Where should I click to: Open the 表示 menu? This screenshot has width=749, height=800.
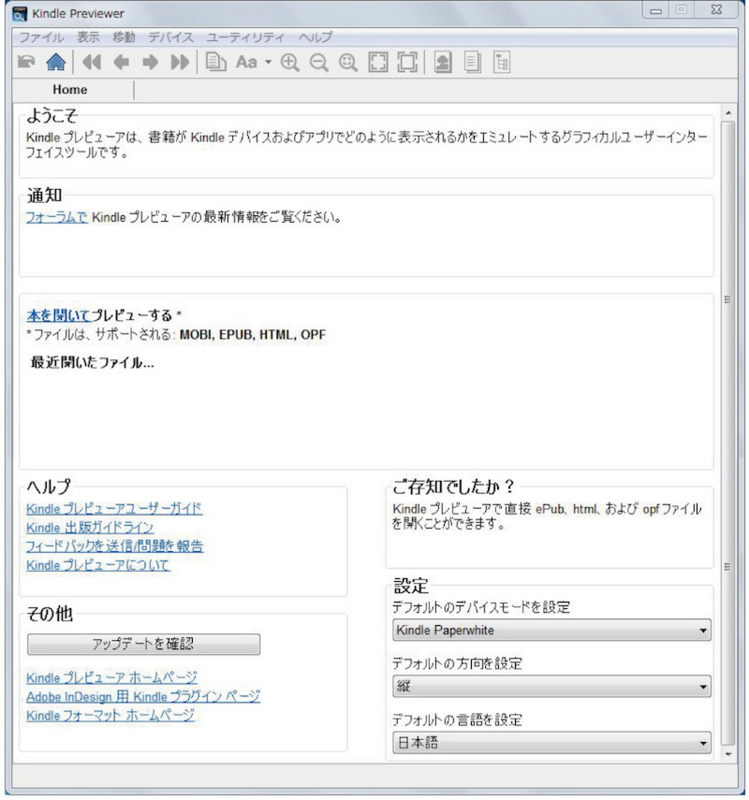(x=88, y=37)
